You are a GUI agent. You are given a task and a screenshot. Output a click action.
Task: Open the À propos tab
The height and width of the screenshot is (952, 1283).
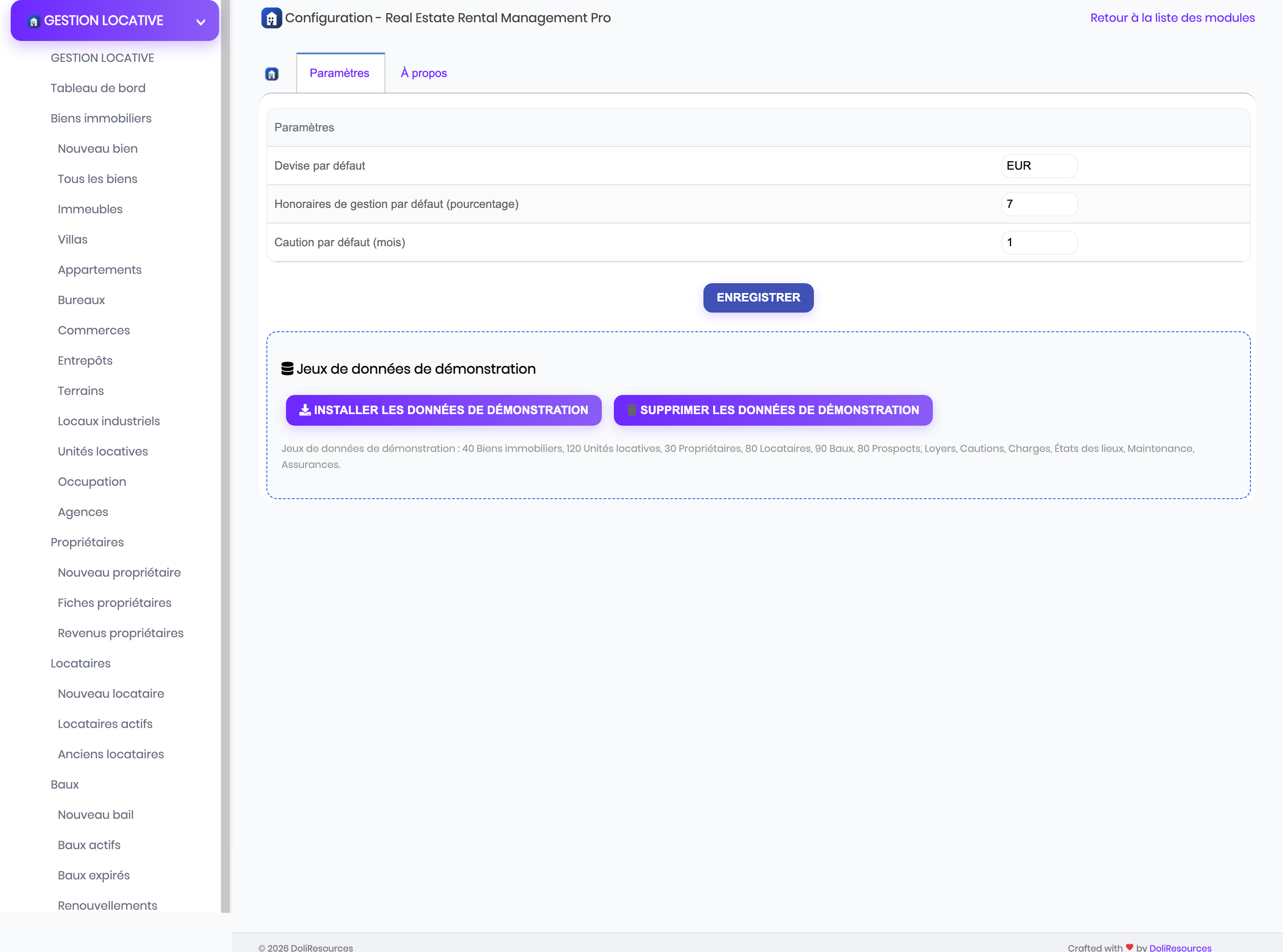pos(424,73)
